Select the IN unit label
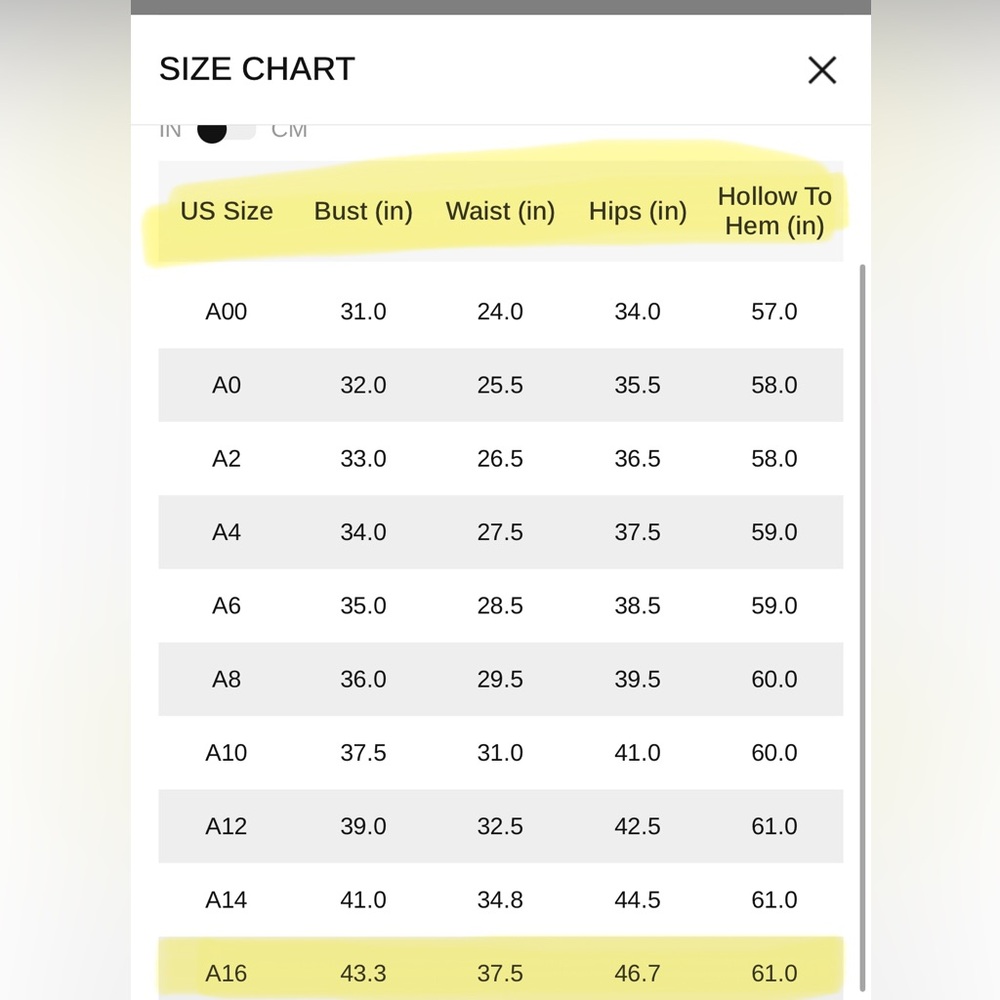 170,131
